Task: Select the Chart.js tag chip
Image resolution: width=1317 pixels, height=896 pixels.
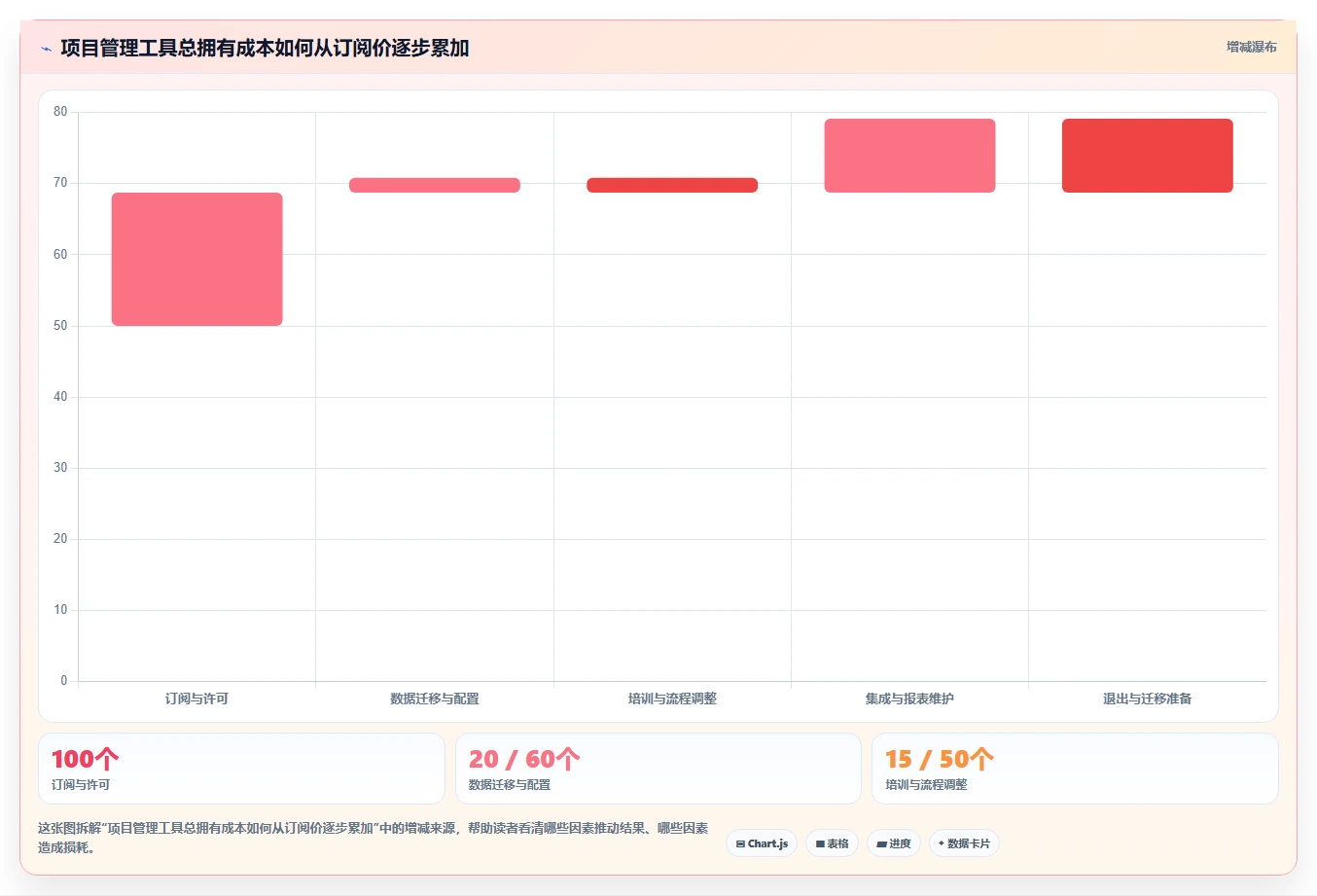Action: [762, 843]
